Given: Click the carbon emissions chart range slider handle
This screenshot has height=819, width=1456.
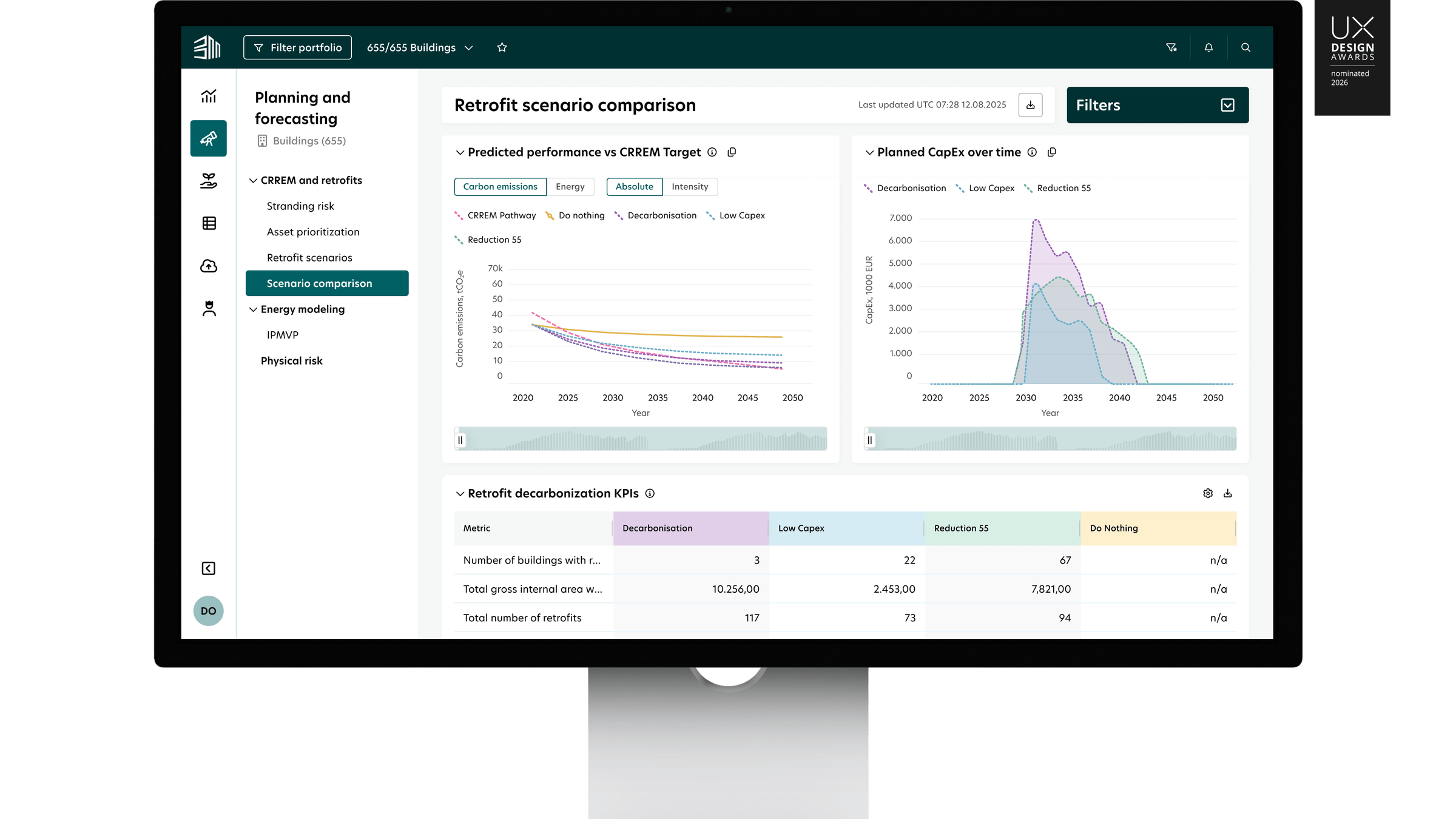Looking at the screenshot, I should tap(460, 440).
